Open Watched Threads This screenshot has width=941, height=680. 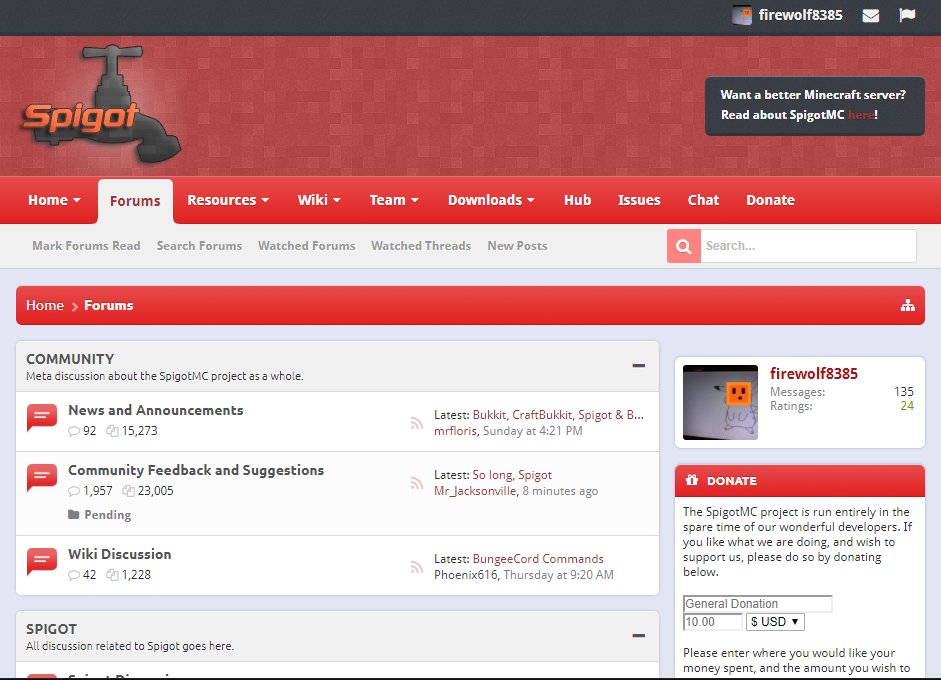coord(421,246)
